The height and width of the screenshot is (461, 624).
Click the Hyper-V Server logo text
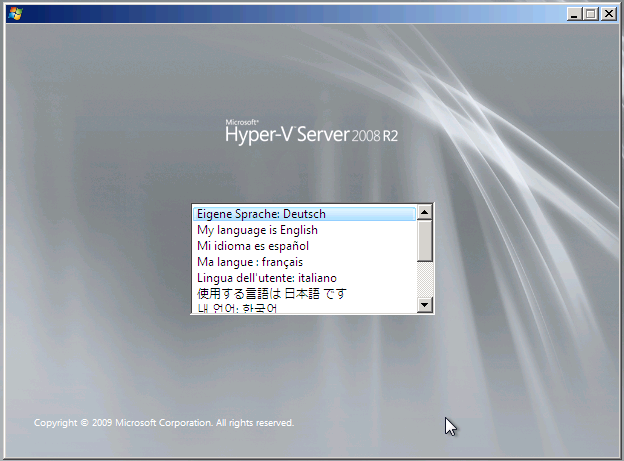287,134
